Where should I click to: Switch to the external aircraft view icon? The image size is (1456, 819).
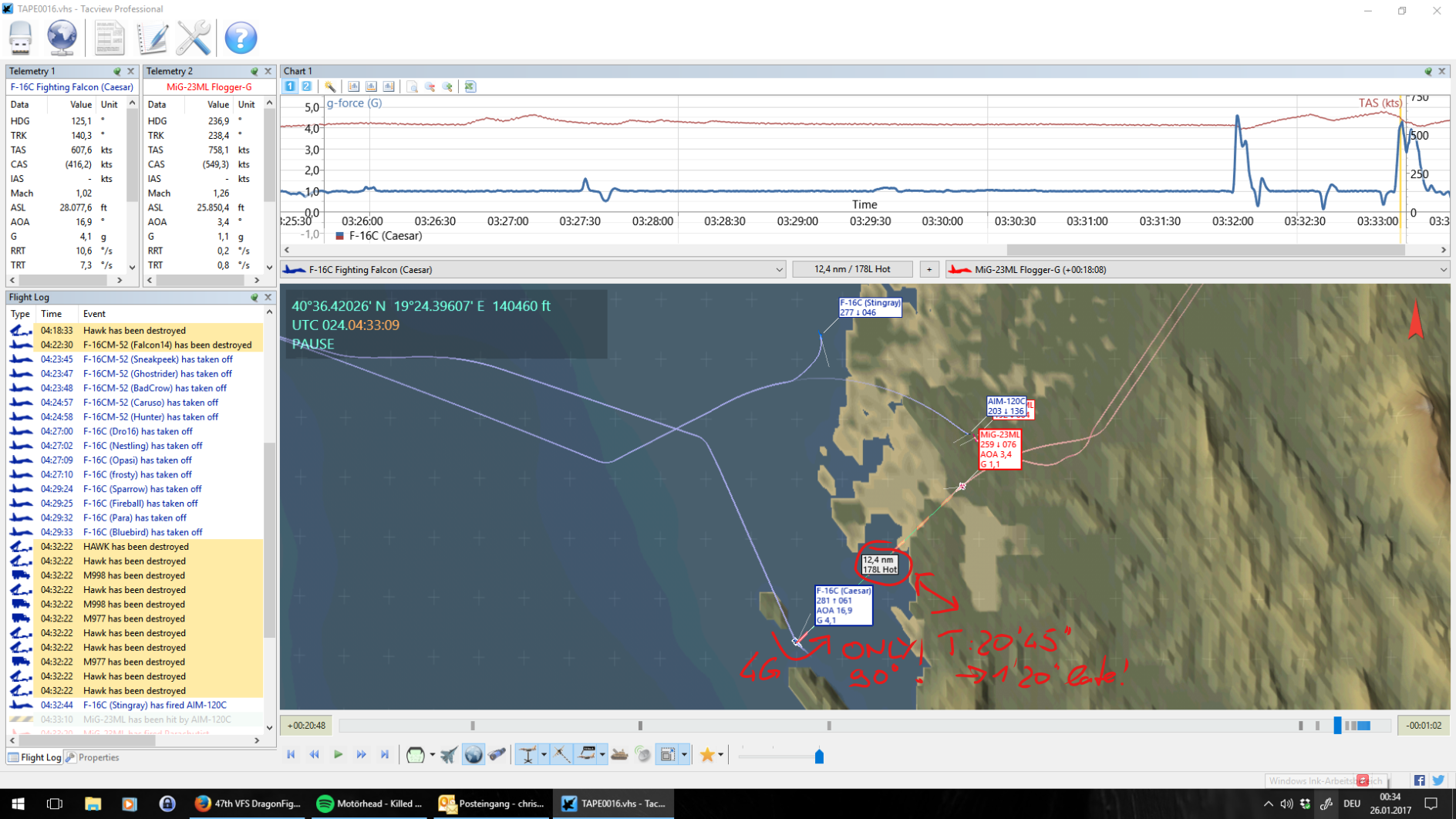[449, 755]
